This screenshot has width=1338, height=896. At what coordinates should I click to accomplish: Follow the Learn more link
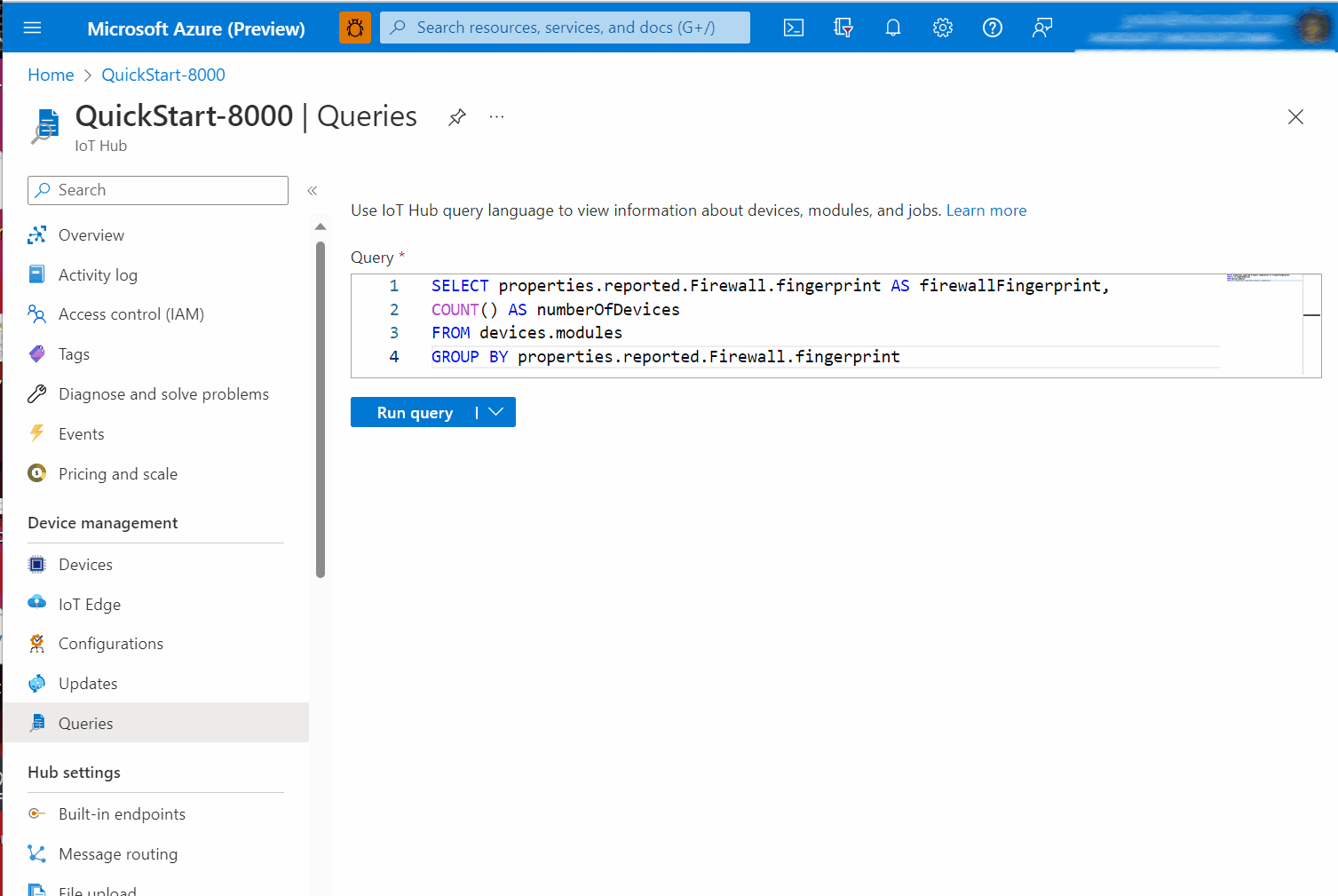(x=986, y=210)
